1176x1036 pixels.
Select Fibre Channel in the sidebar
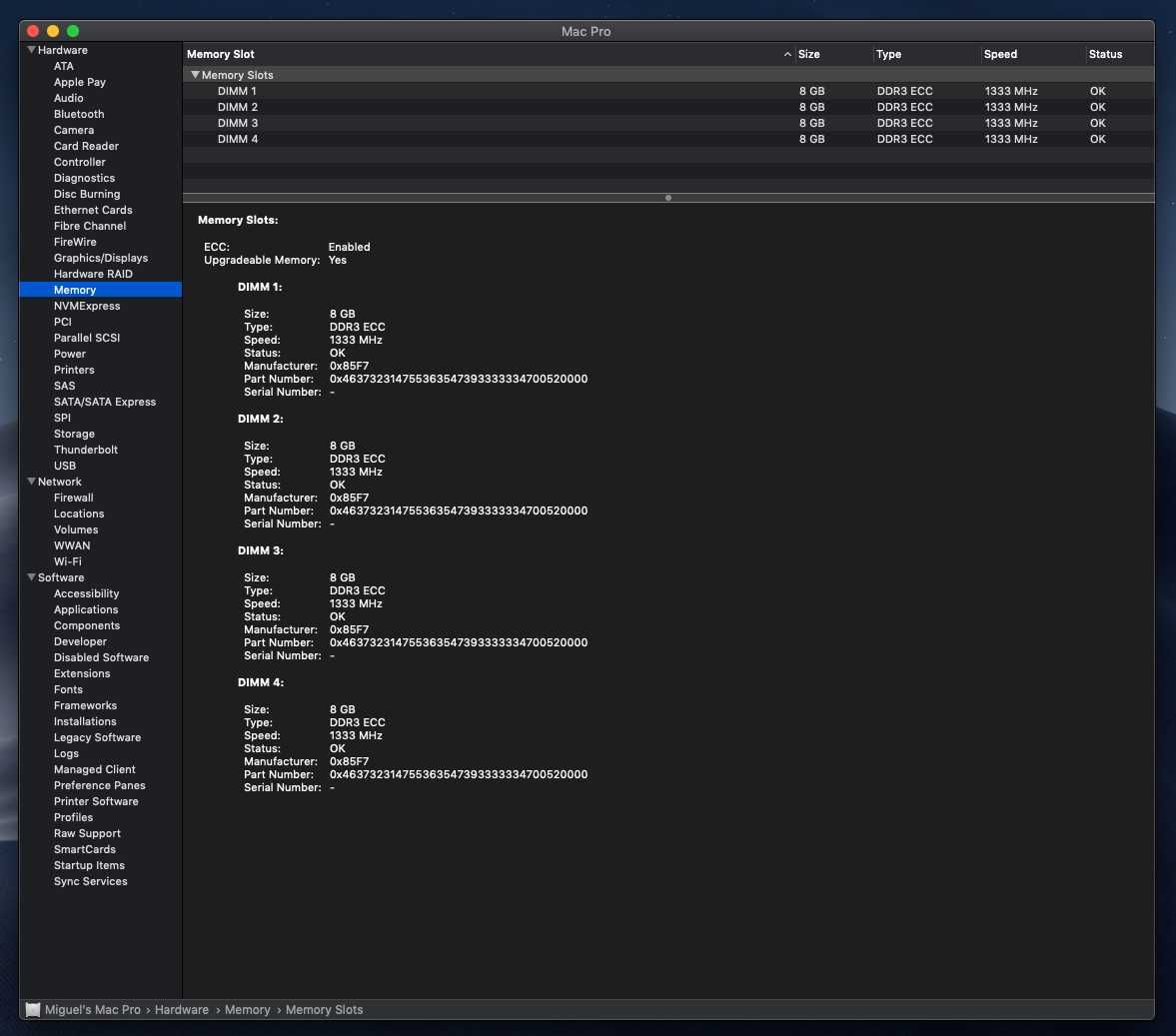pos(90,226)
